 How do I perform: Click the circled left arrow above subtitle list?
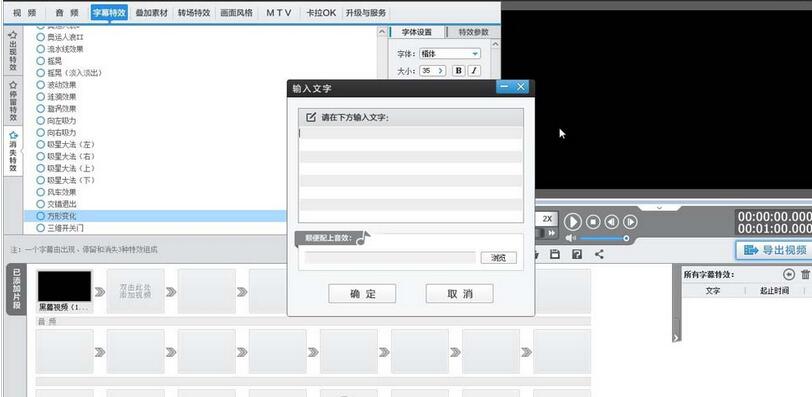point(789,274)
